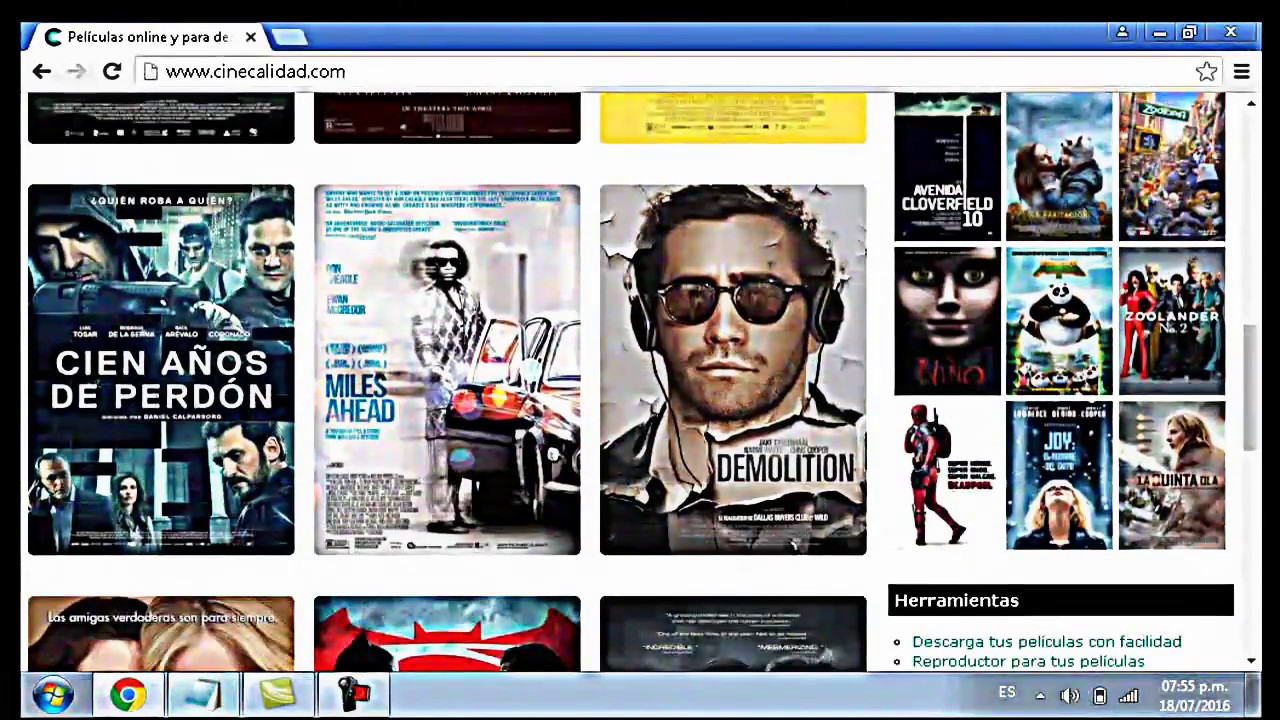Select the La Quinta Ola thumbnail
The width and height of the screenshot is (1280, 720).
1172,475
